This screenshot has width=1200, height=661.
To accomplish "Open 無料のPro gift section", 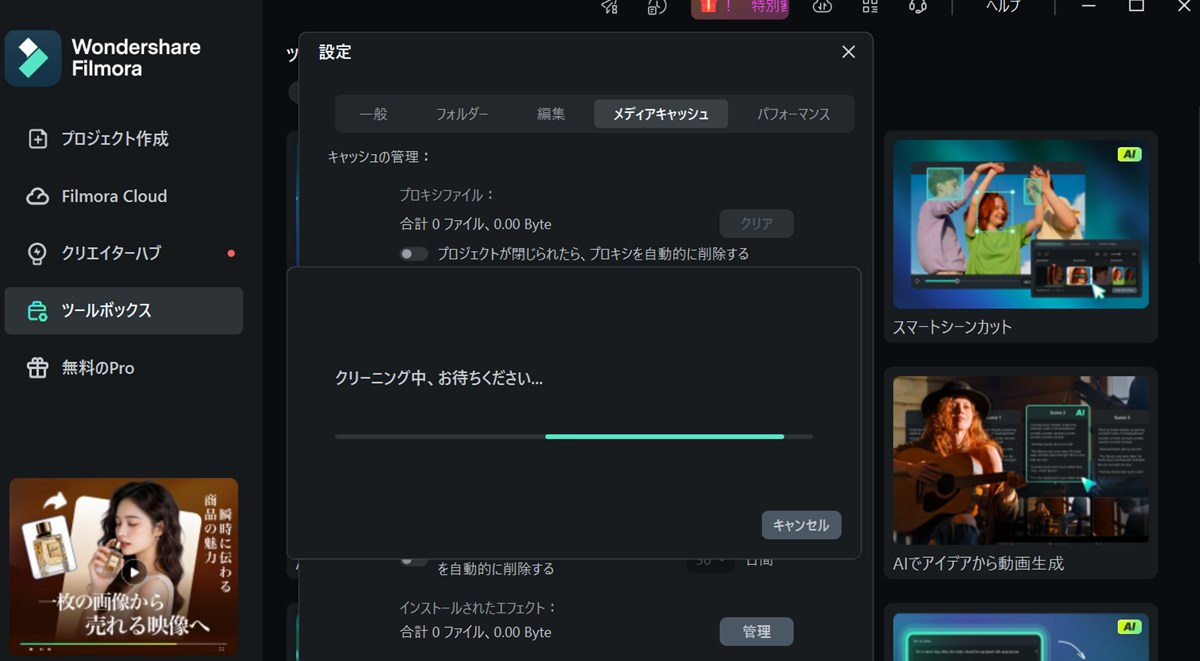I will (x=98, y=368).
